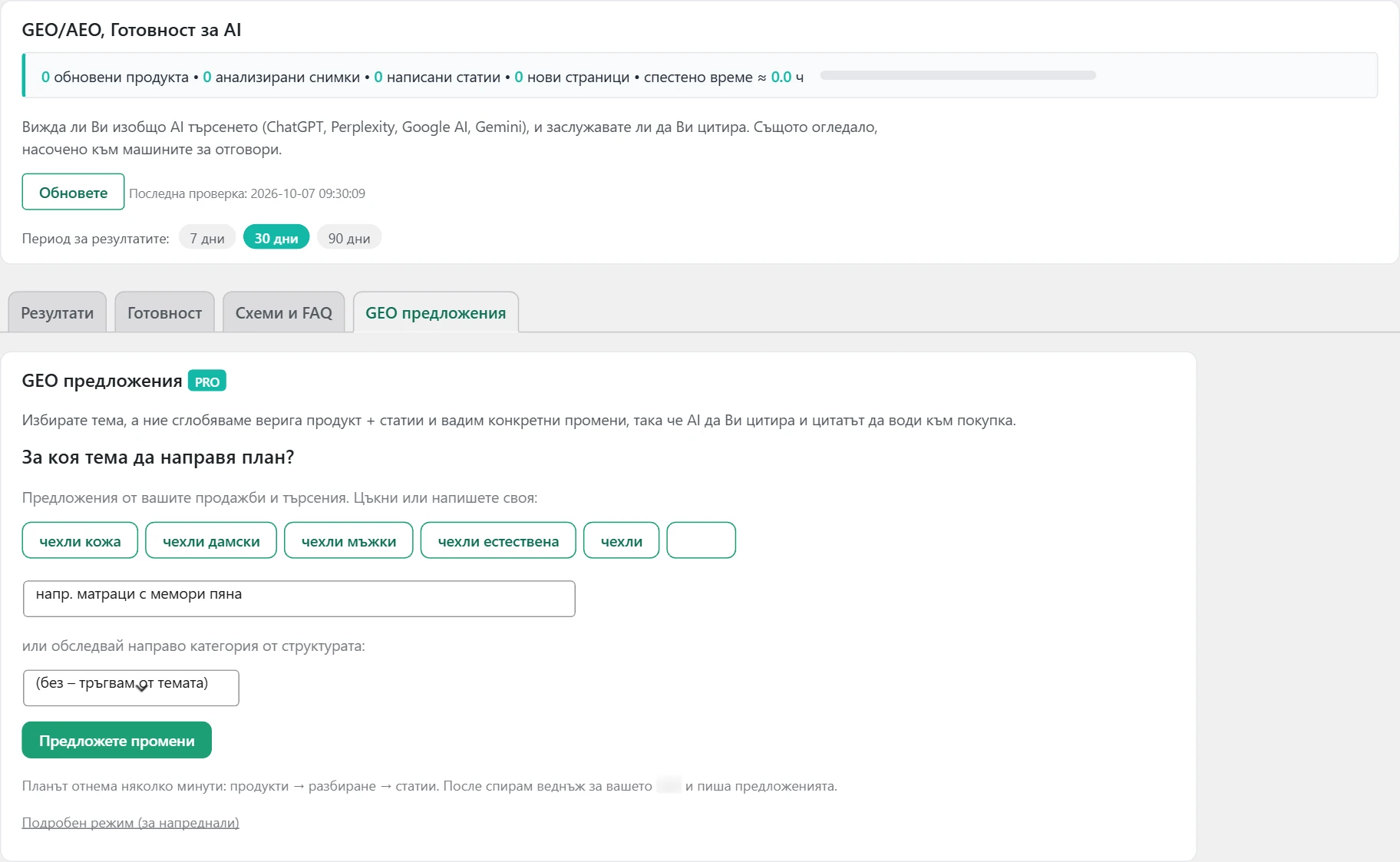Click the 'Период за резултатите:' label
The width and height of the screenshot is (1400, 862).
point(96,239)
